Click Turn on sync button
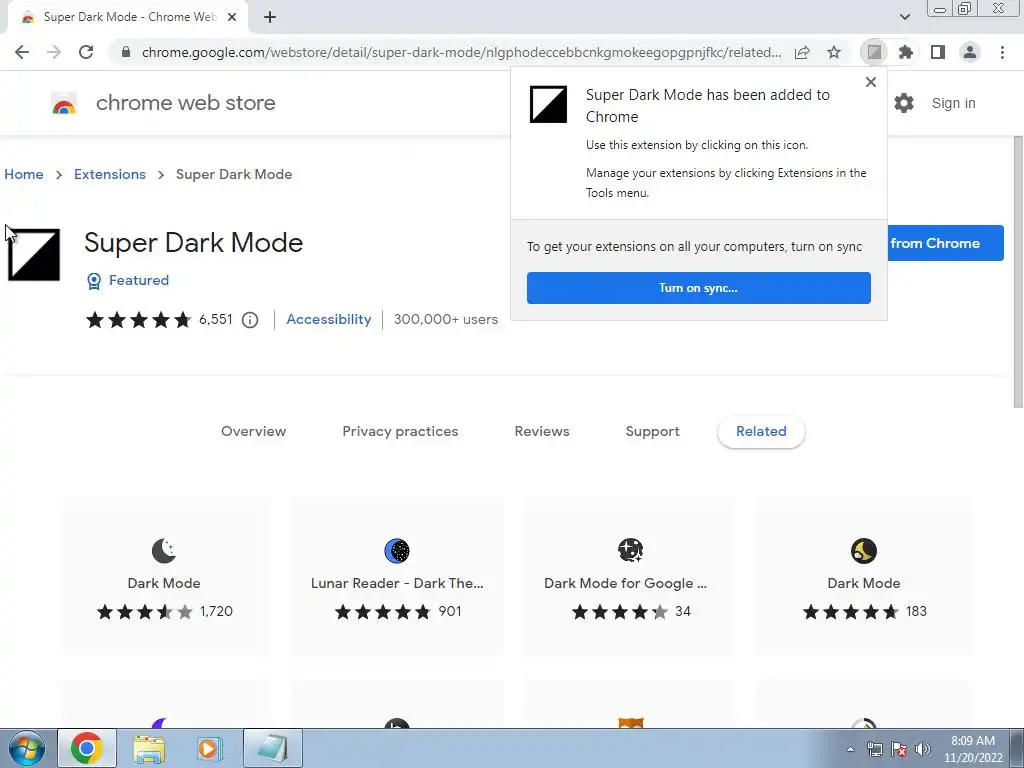The height and width of the screenshot is (768, 1024). (x=699, y=288)
